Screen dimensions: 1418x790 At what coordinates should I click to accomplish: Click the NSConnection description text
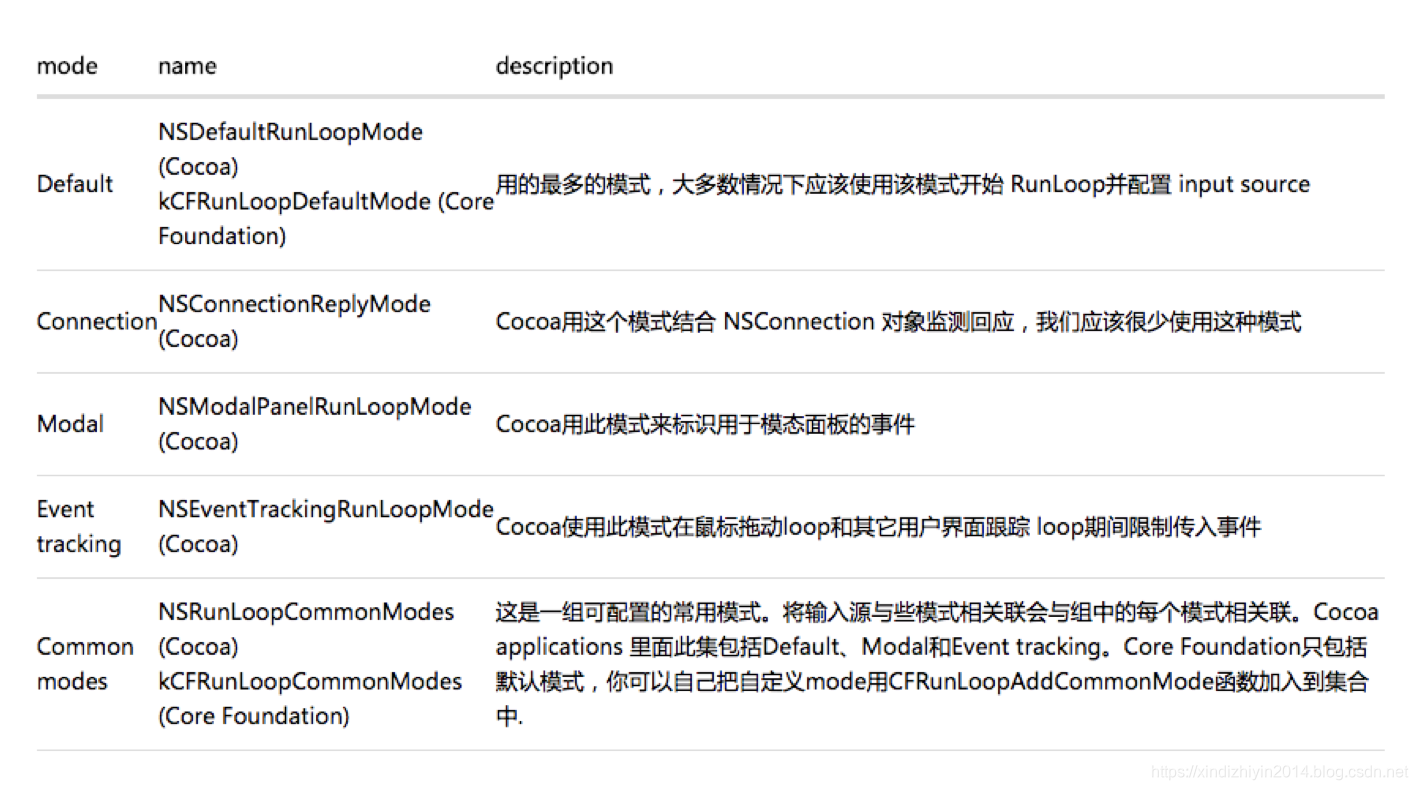point(898,321)
